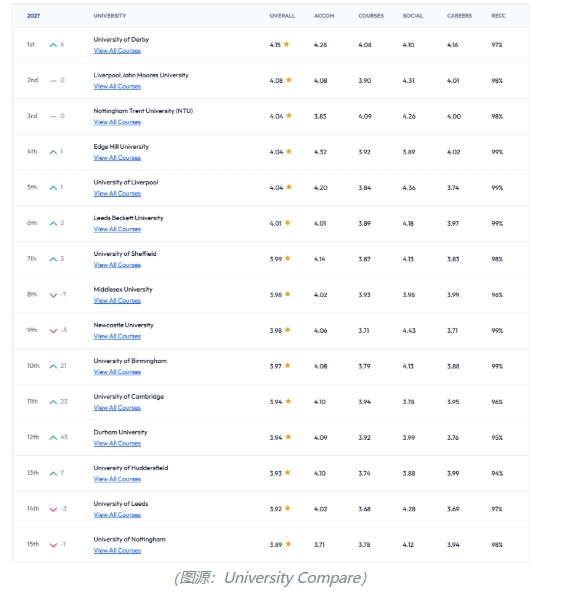The image size is (566, 591).
Task: Click the CAREERS column header
Action: [x=459, y=16]
